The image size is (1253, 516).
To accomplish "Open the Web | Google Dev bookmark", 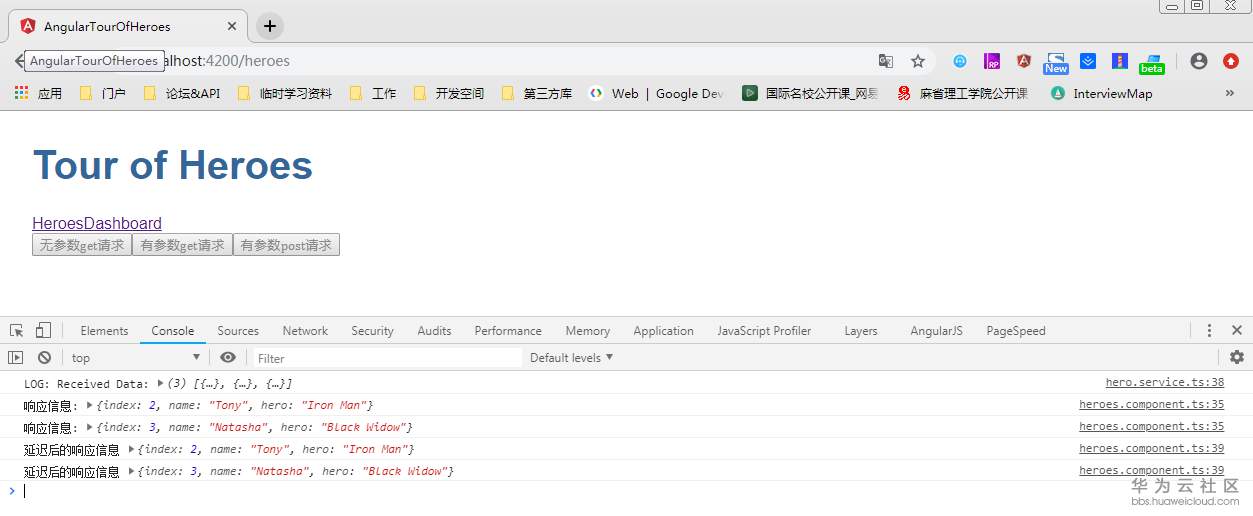I will 656,93.
